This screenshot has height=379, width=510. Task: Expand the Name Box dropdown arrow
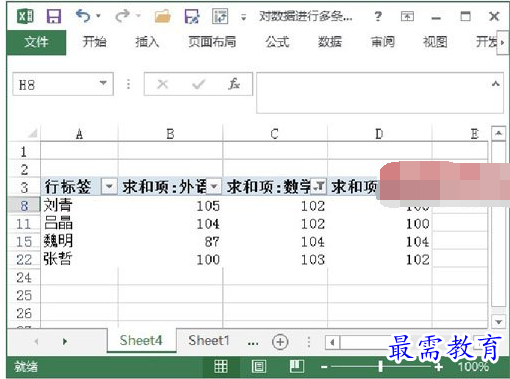(103, 83)
